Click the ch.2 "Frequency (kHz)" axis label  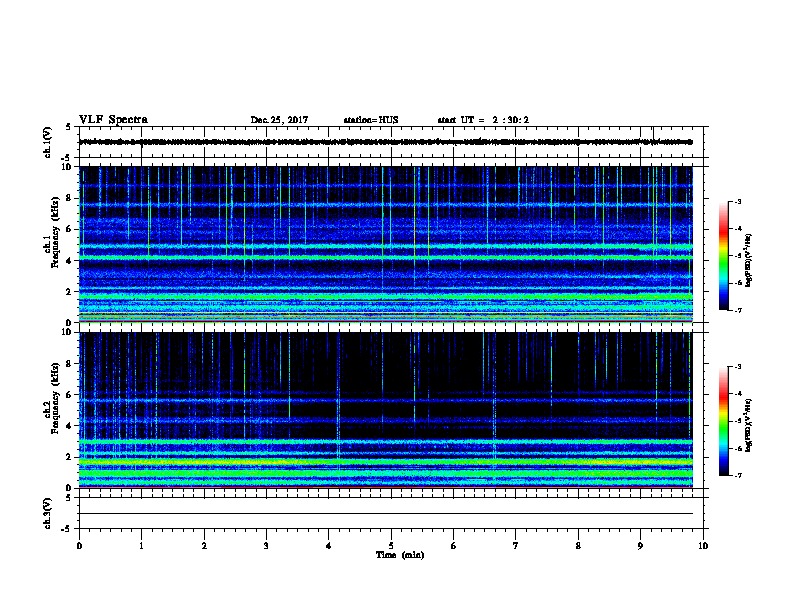[x=55, y=398]
